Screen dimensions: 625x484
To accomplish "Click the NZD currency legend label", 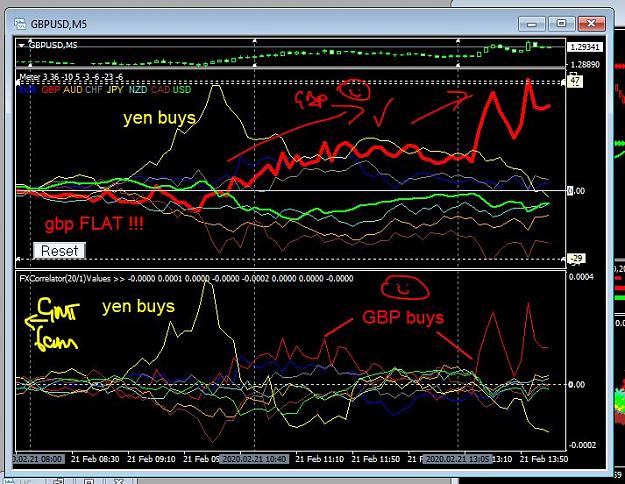I will click(x=138, y=90).
